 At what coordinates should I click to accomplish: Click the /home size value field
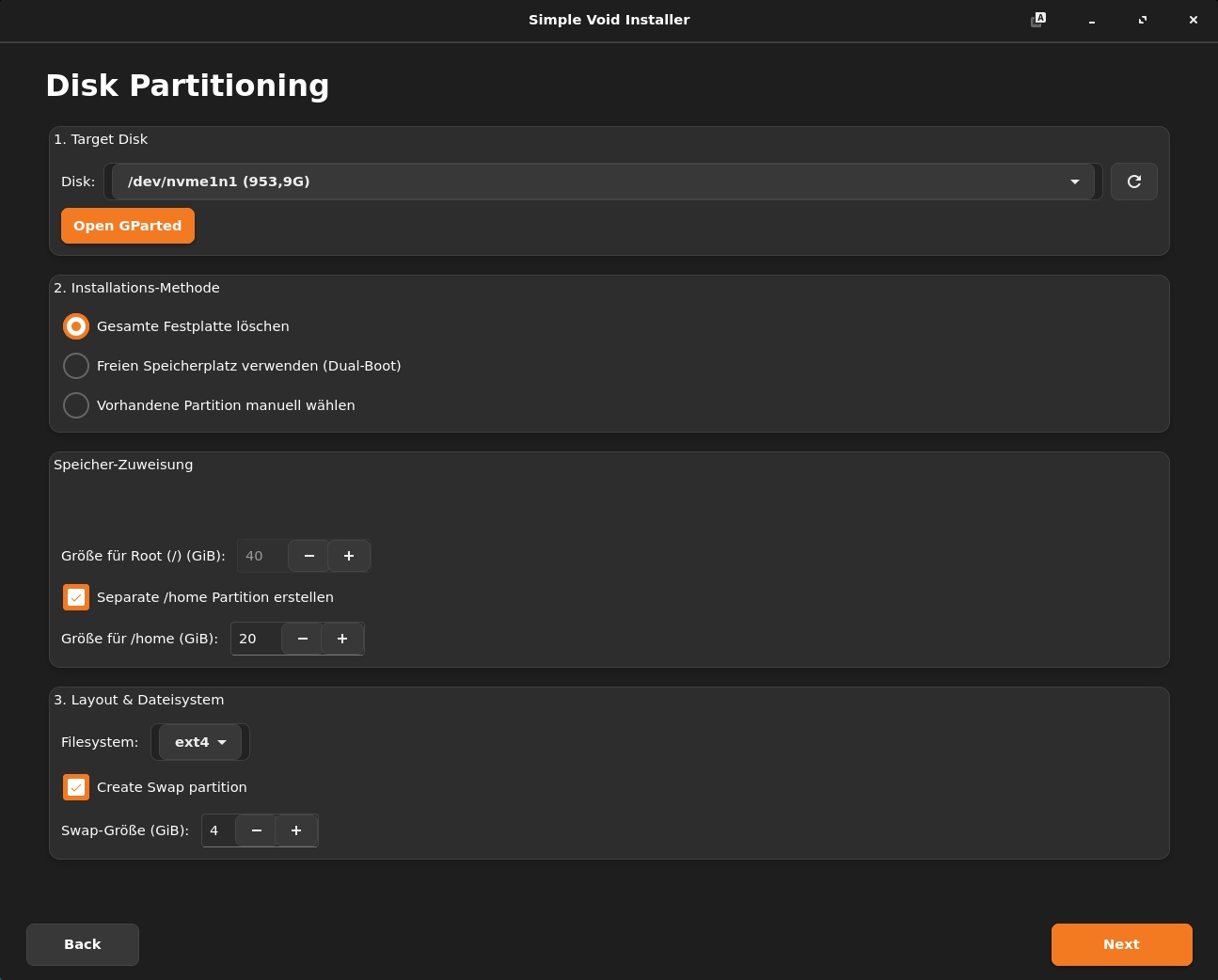click(x=255, y=639)
